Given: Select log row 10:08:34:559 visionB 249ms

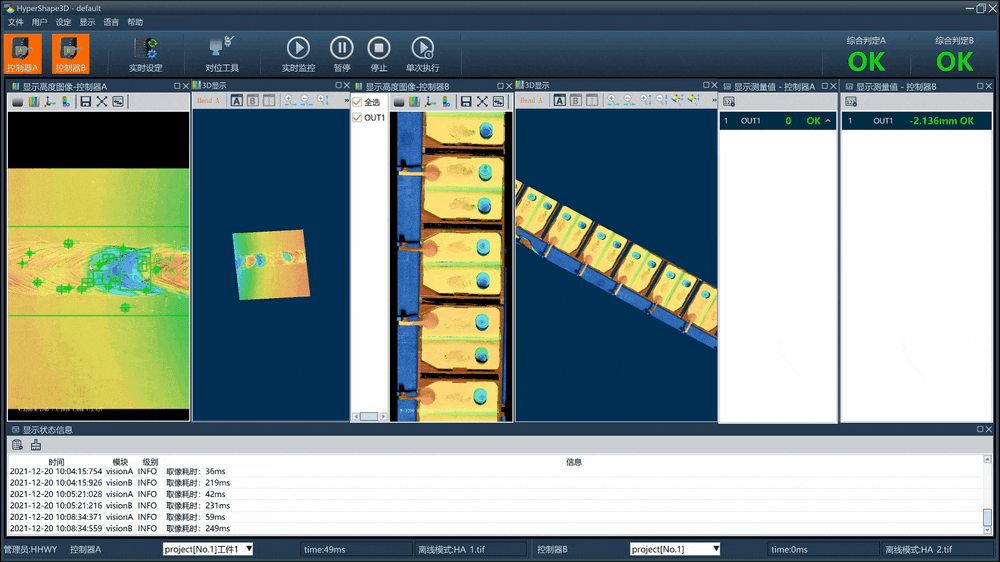Looking at the screenshot, I should (495, 528).
